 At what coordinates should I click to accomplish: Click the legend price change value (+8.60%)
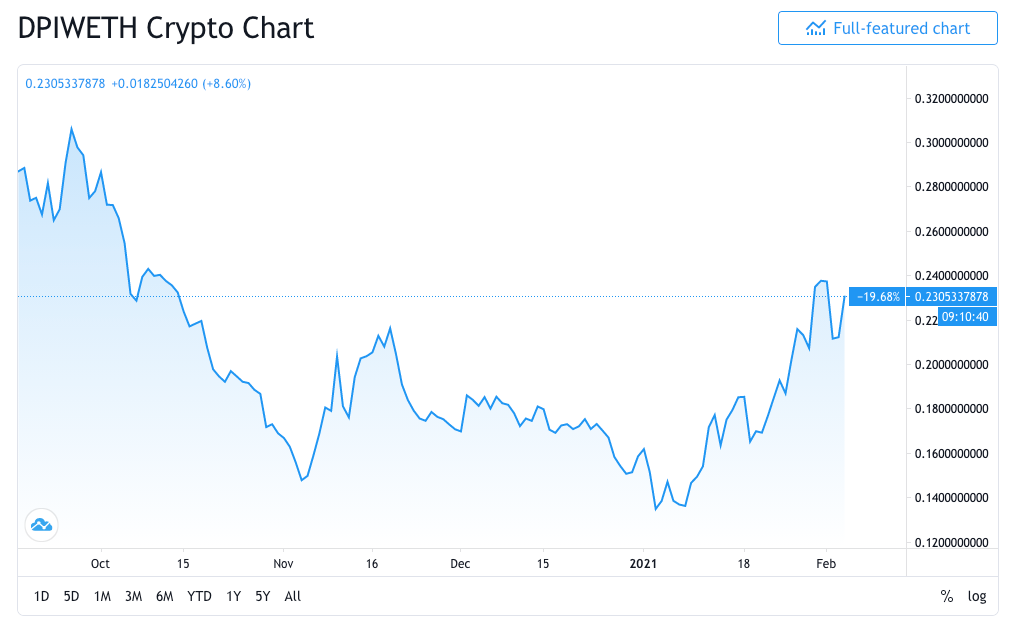[227, 83]
